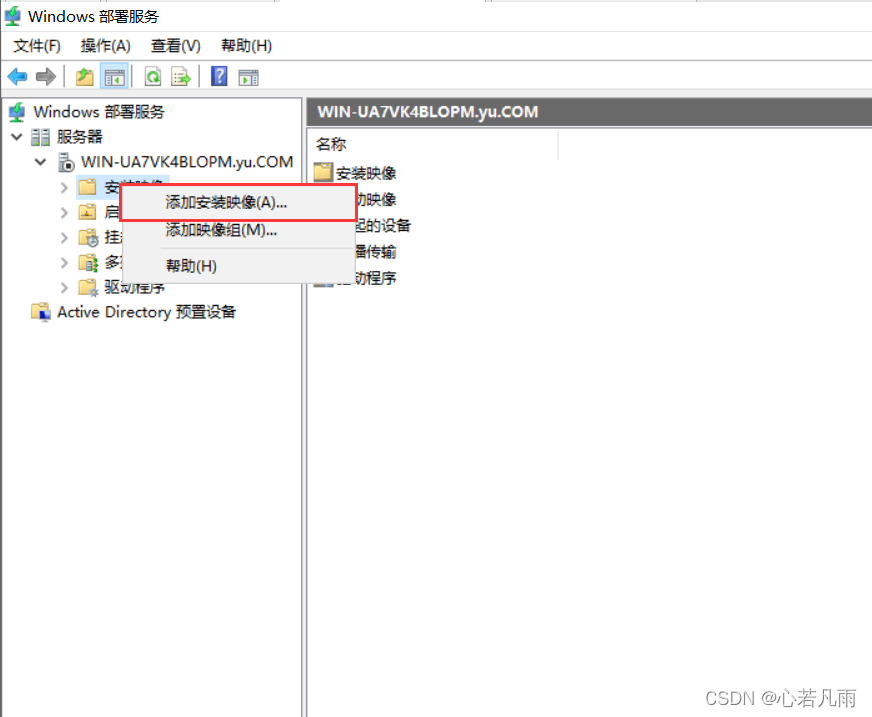
Task: Click the Windows 部署服务 title bar app icon
Action: click(x=13, y=16)
